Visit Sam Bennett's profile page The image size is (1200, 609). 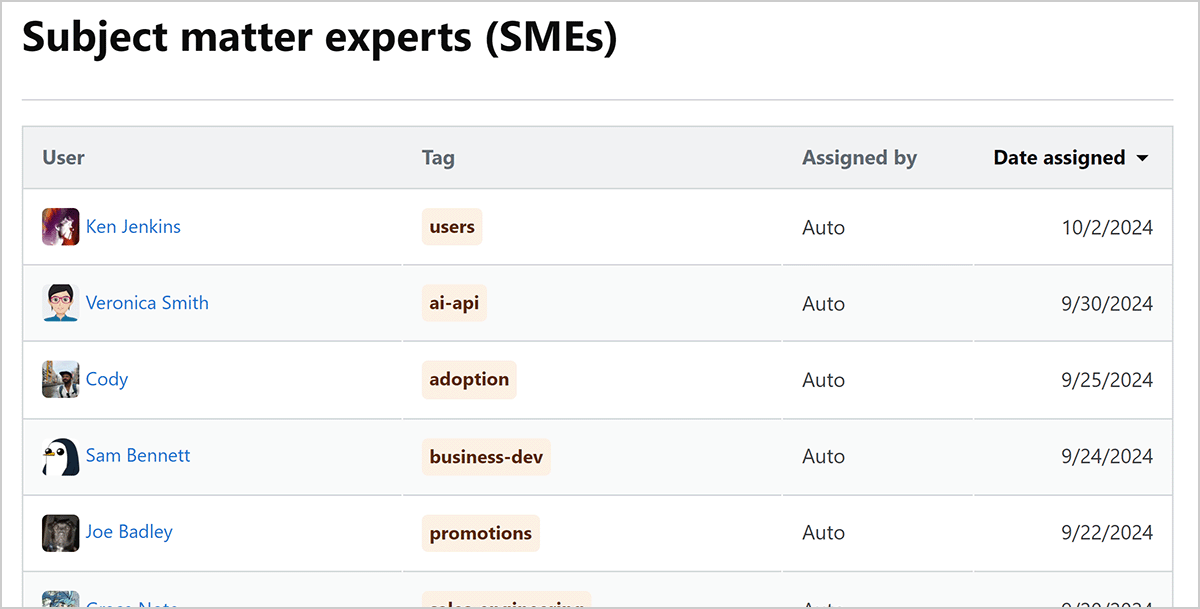click(x=138, y=456)
